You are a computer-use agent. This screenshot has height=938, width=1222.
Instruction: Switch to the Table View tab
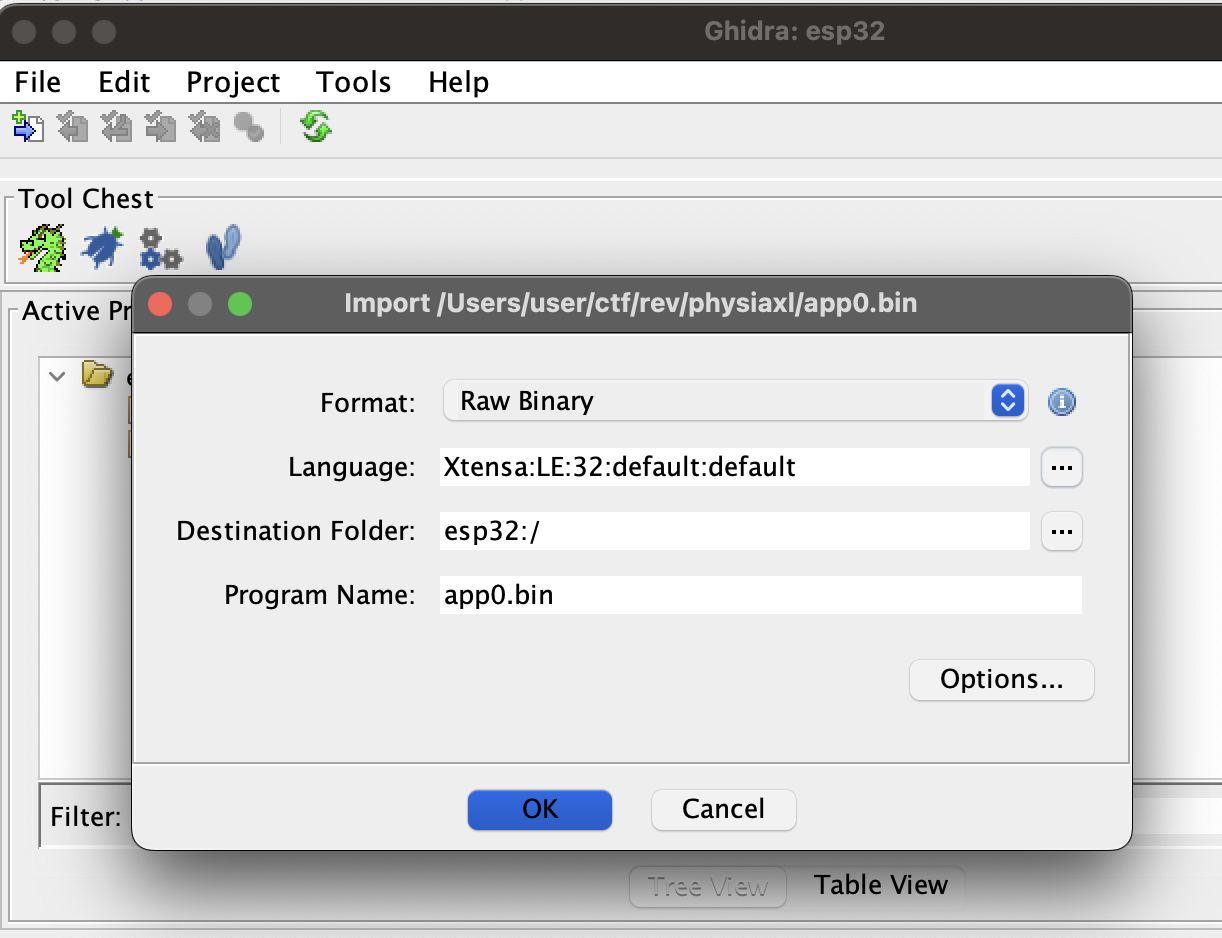coord(881,885)
